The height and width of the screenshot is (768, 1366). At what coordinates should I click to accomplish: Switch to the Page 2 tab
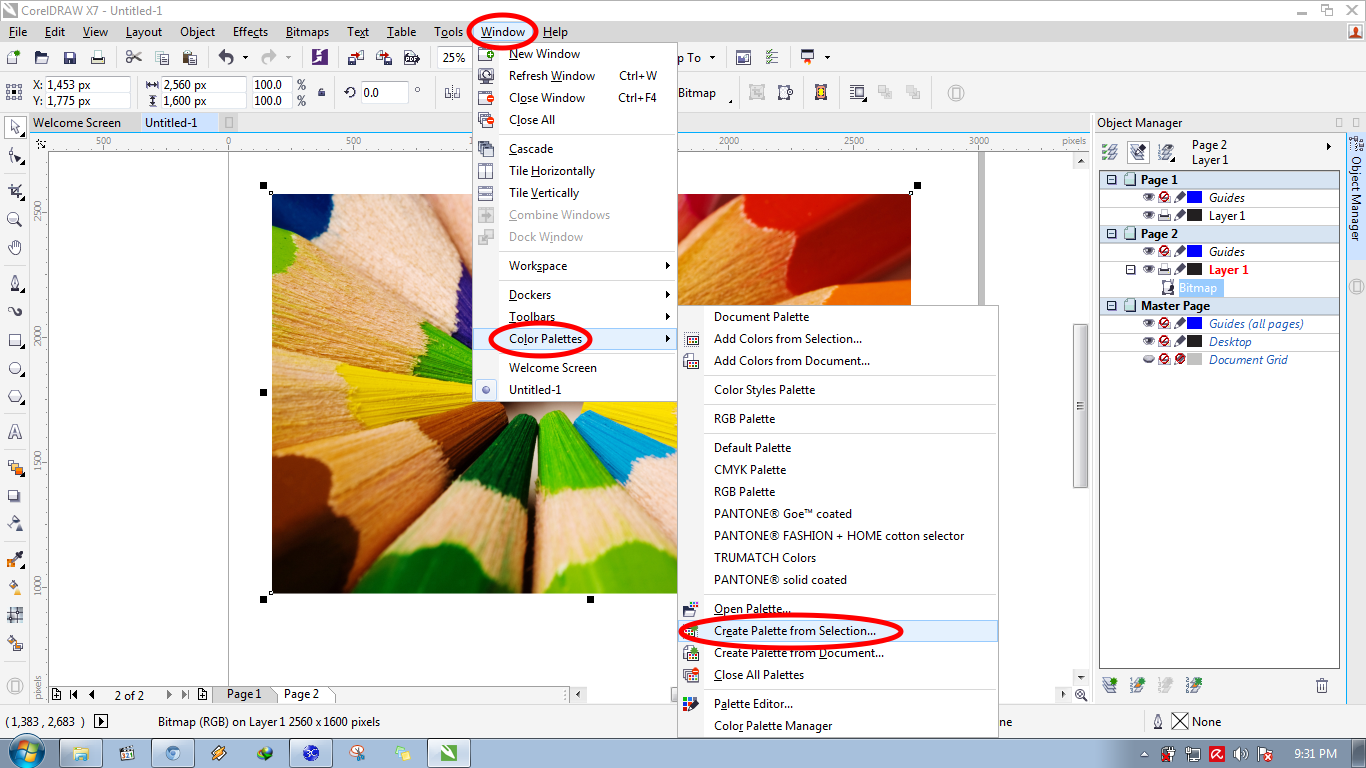(302, 693)
